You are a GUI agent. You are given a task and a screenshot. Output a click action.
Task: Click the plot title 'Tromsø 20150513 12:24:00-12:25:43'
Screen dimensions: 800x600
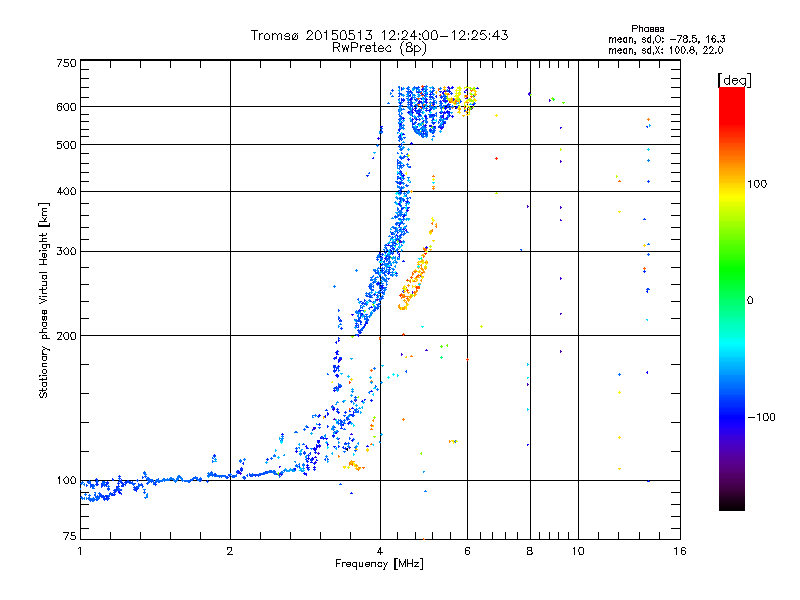coord(379,35)
